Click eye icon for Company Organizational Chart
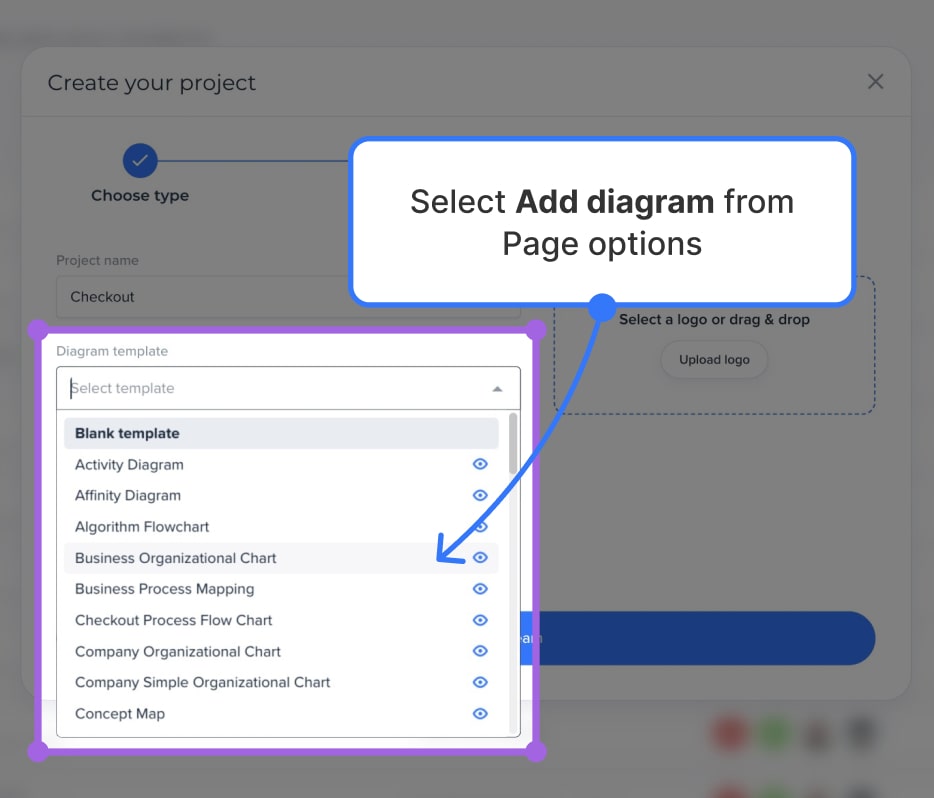Viewport: 934px width, 798px height. [480, 651]
